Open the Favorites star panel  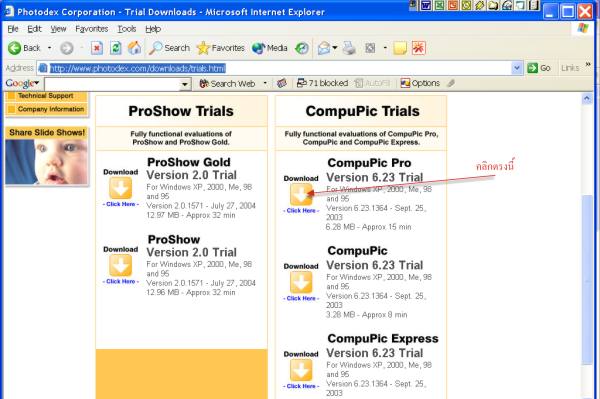(220, 48)
